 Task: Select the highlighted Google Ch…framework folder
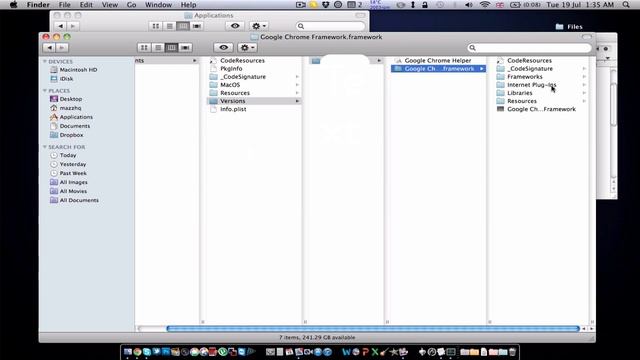point(438,69)
